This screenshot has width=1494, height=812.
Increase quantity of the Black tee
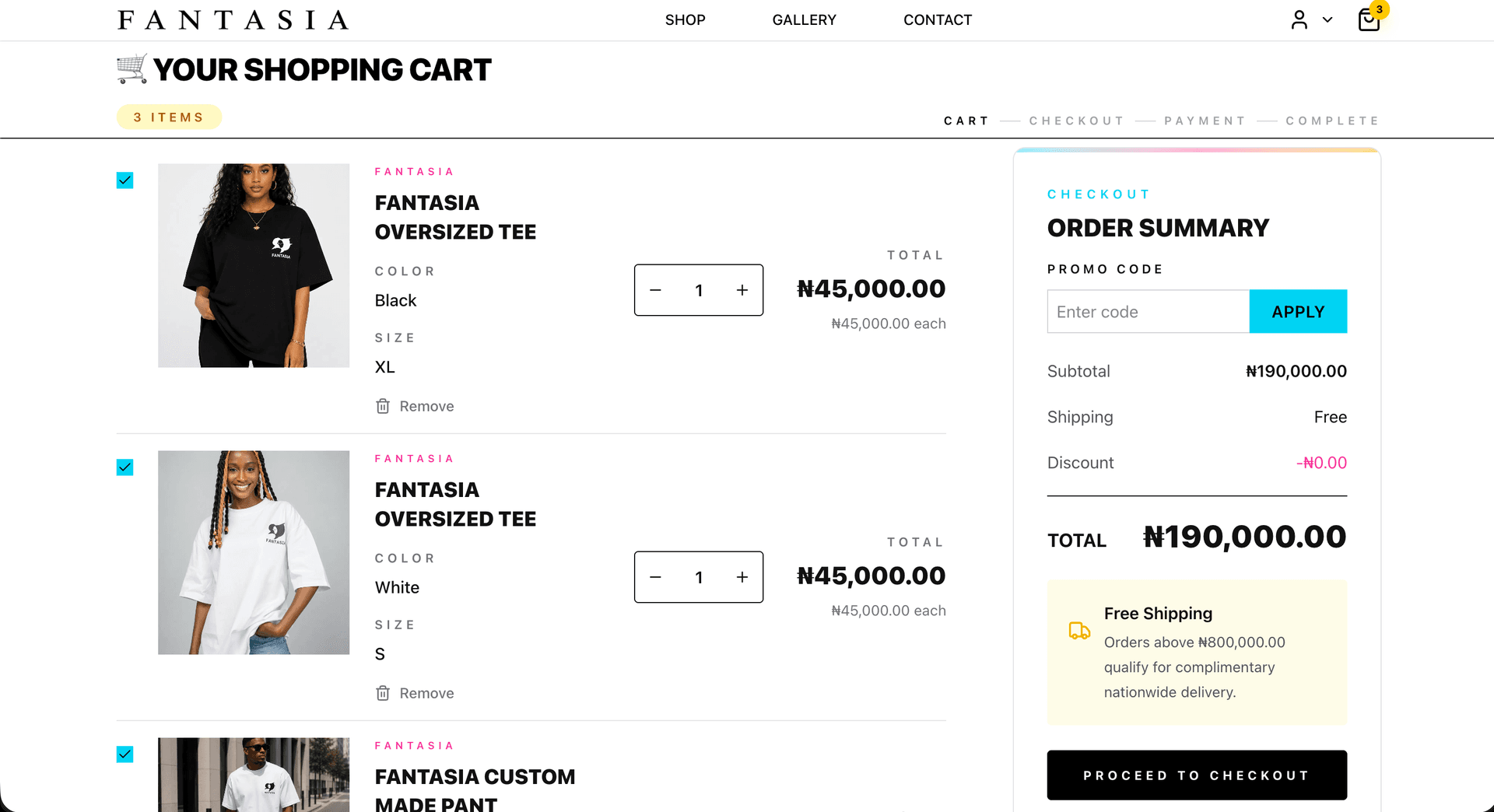[x=742, y=290]
